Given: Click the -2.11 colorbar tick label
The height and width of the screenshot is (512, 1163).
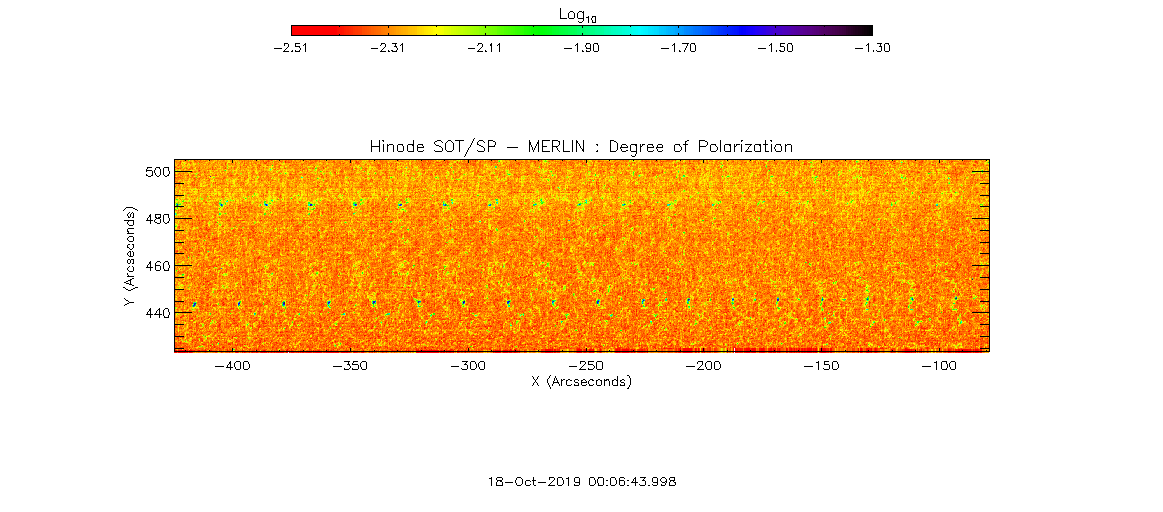Looking at the screenshot, I should pos(484,47).
